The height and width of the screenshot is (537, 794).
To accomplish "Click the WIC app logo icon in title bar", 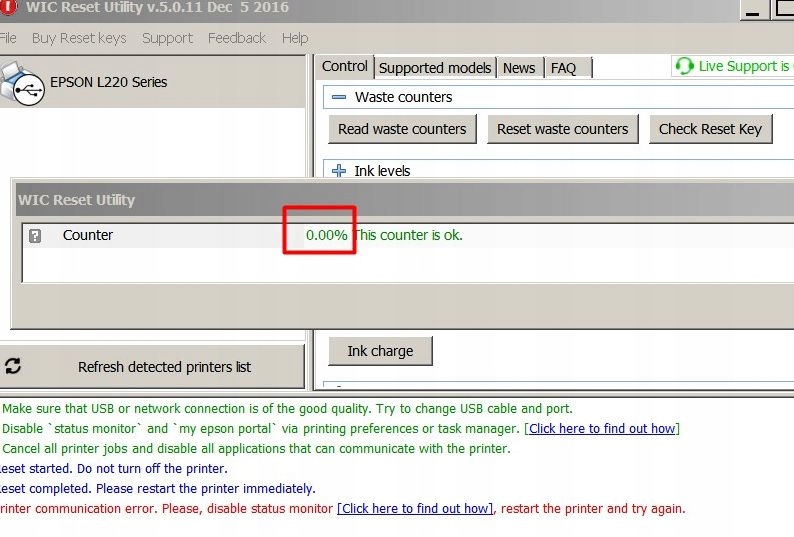I will click(x=8, y=7).
